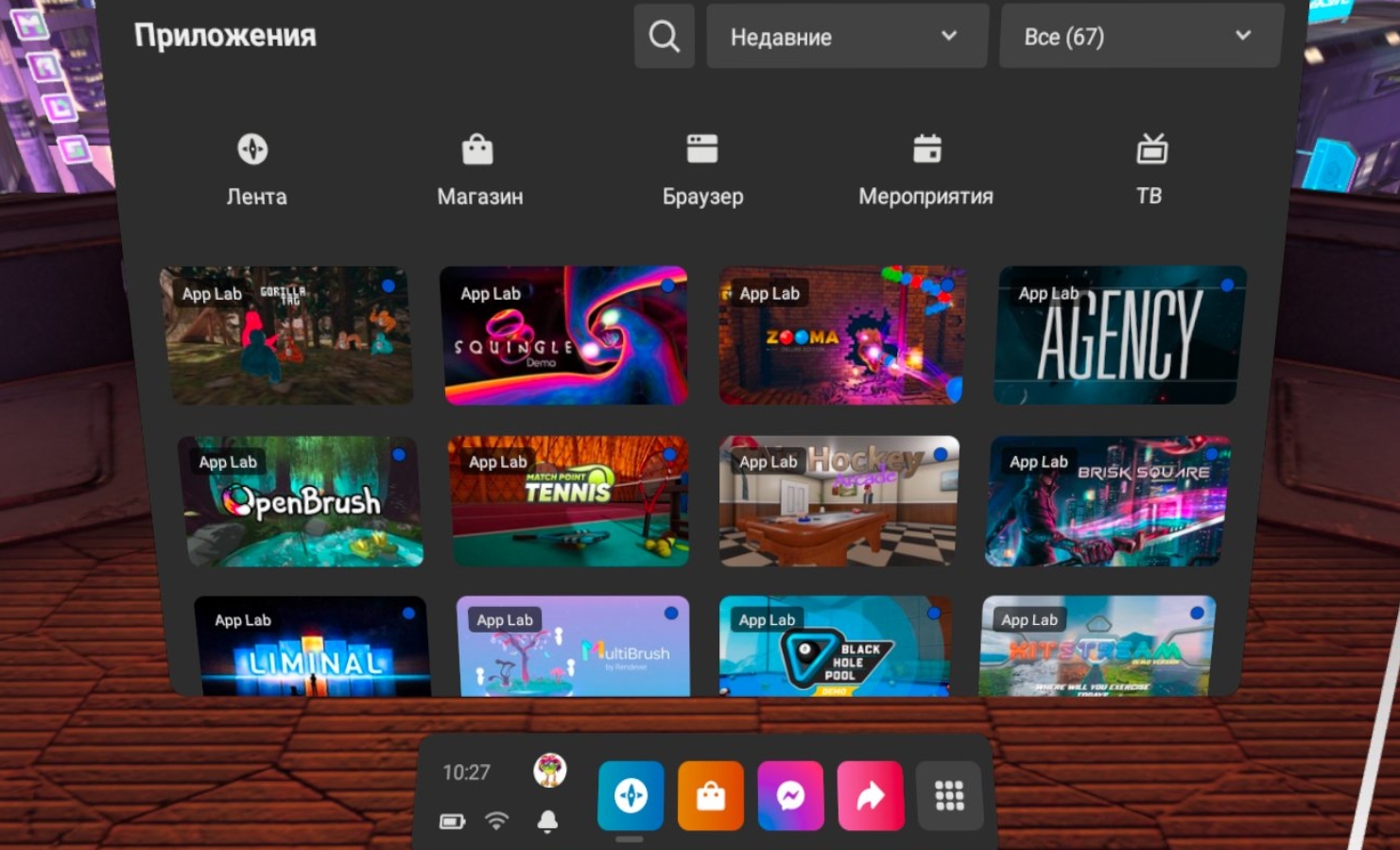Click the blue dot on MultiBrush tile
The height and width of the screenshot is (850, 1400).
(x=671, y=613)
